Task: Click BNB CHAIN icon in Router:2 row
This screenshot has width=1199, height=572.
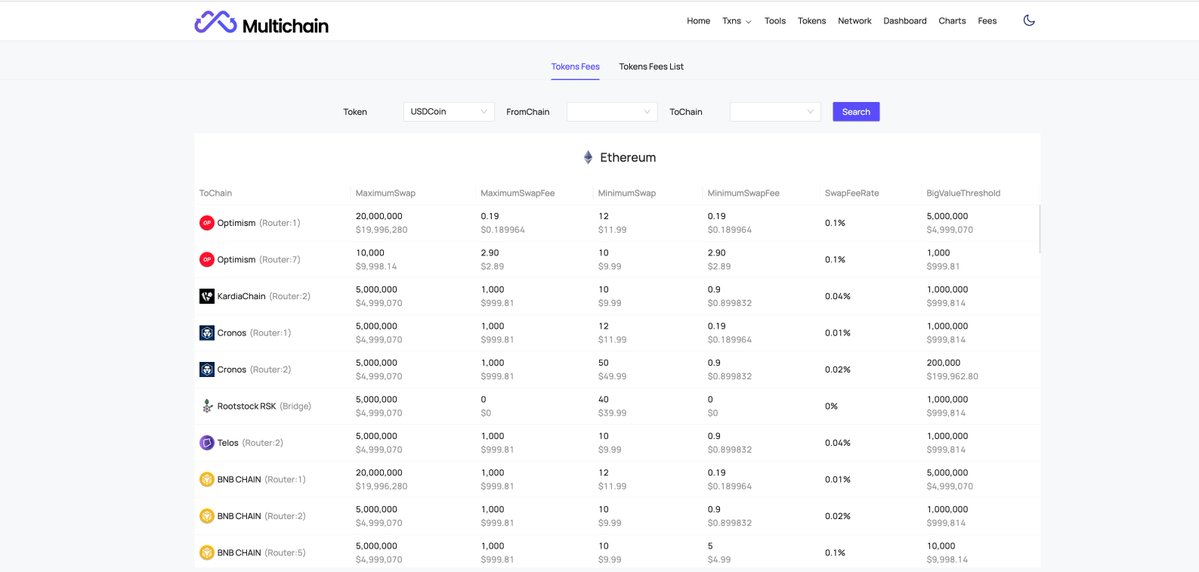Action: click(x=206, y=516)
